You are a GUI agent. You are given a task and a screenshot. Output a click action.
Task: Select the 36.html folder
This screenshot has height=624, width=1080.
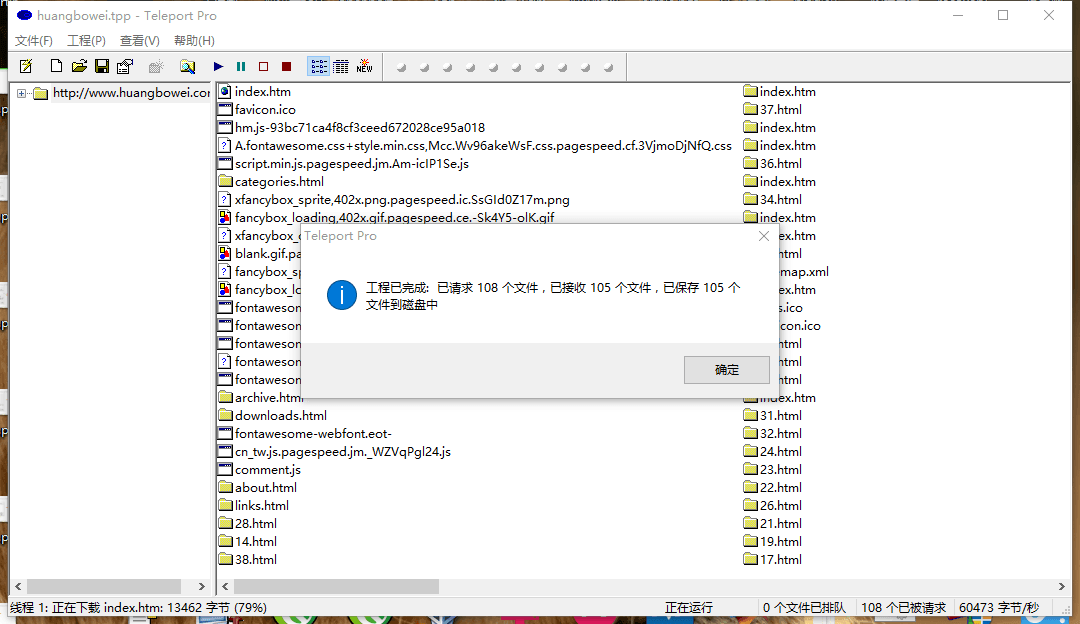[x=780, y=163]
